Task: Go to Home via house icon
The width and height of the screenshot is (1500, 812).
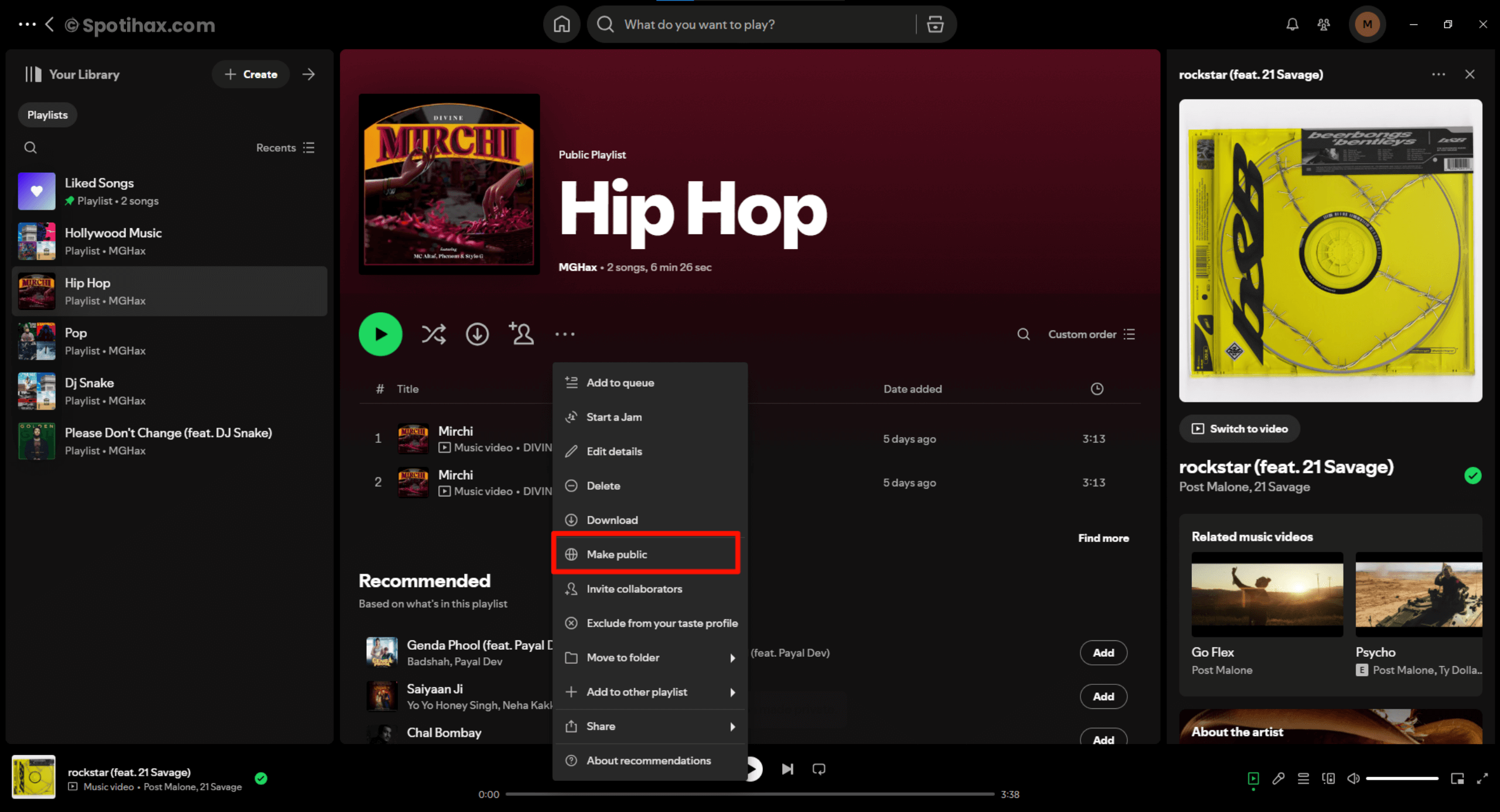Action: pyautogui.click(x=561, y=25)
